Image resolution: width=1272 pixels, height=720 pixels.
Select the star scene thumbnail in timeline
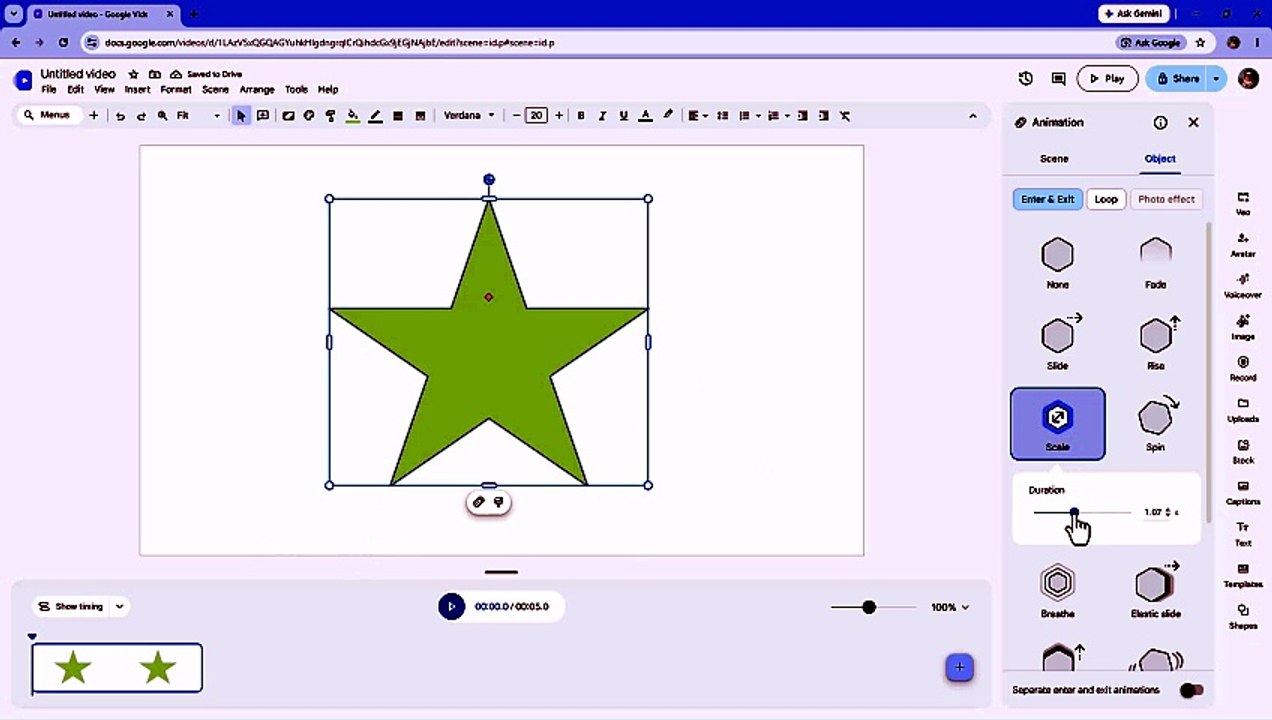pyautogui.click(x=117, y=668)
